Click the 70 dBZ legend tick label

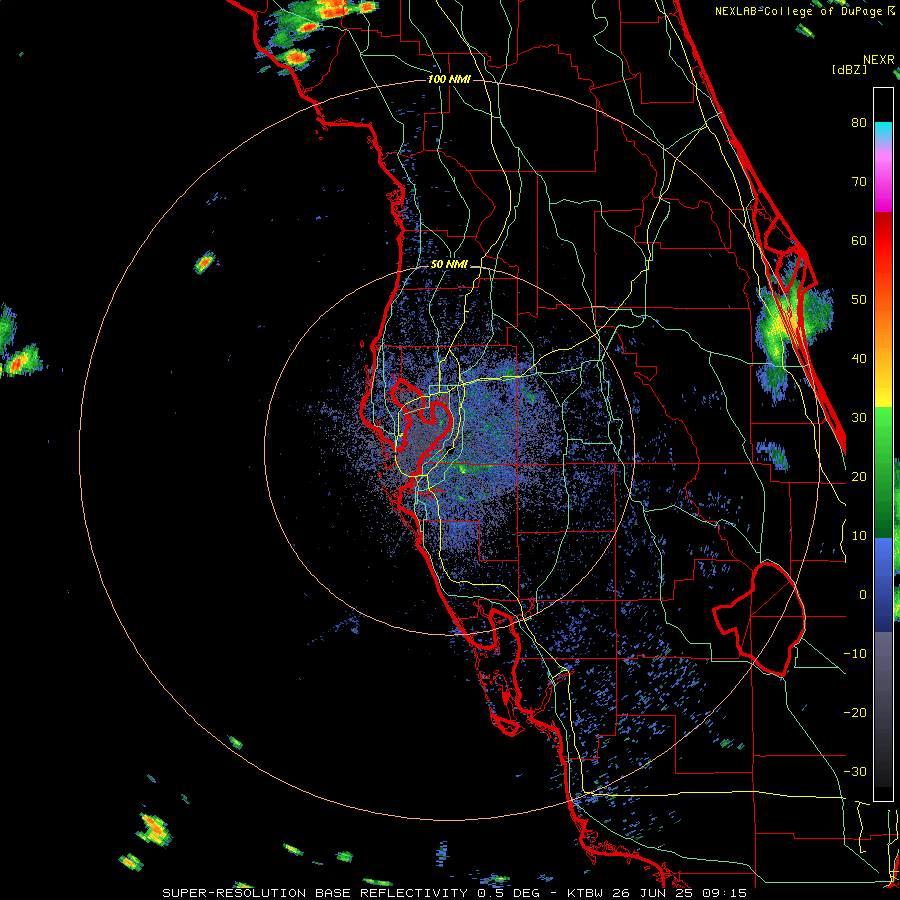tap(859, 181)
